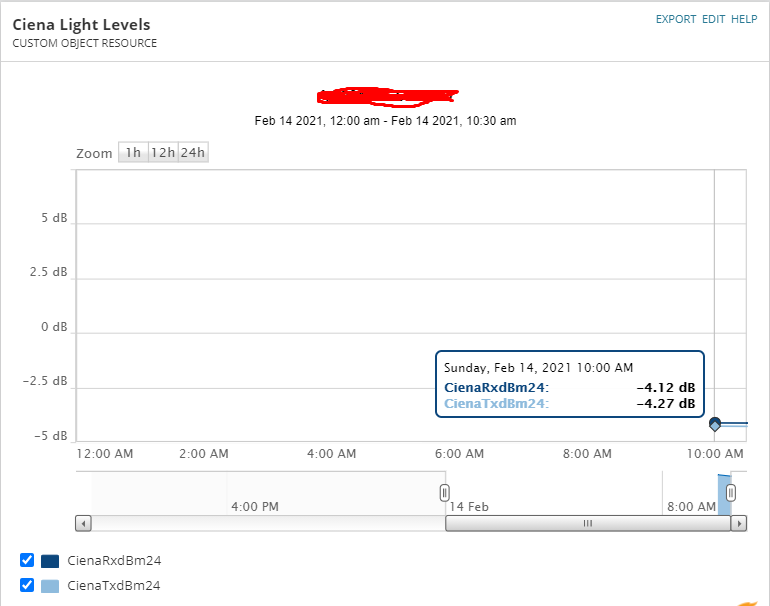The height and width of the screenshot is (606, 770).
Task: Click the navigator scrollbar left arrow
Action: (83, 523)
